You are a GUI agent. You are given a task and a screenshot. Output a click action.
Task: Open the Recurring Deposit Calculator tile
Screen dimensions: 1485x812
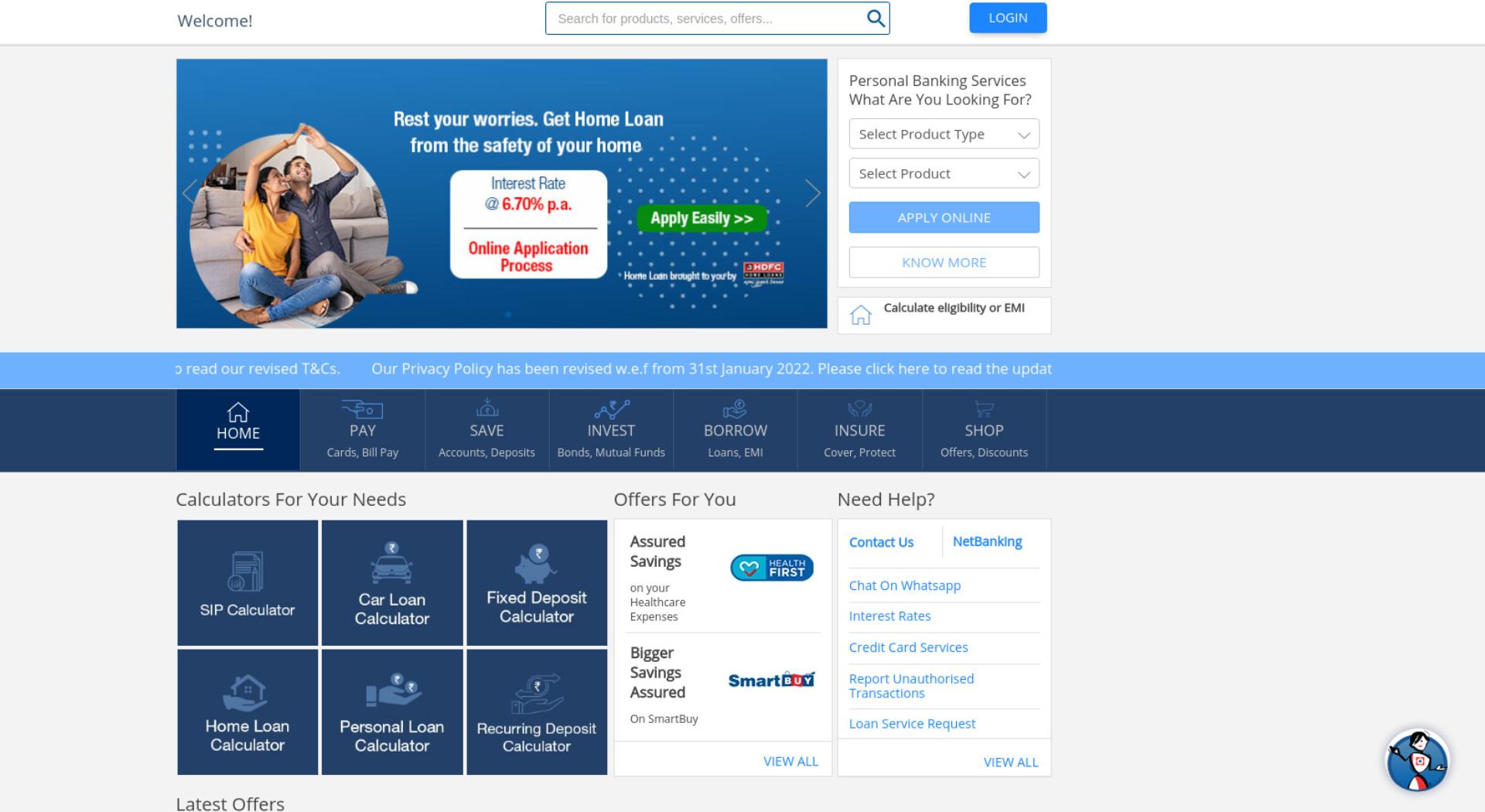pos(537,712)
